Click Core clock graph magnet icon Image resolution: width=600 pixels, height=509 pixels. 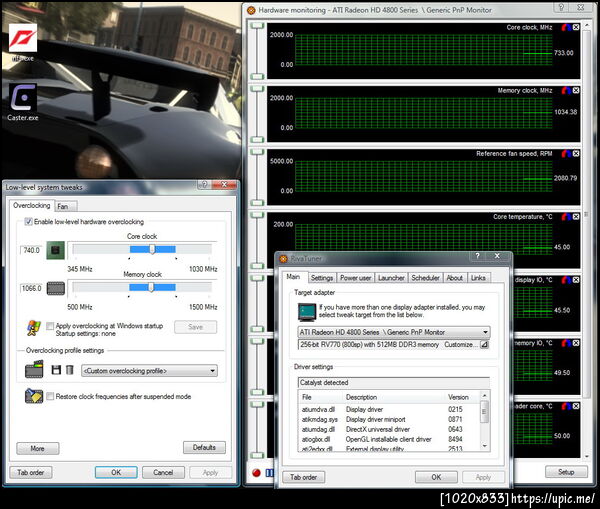point(566,27)
